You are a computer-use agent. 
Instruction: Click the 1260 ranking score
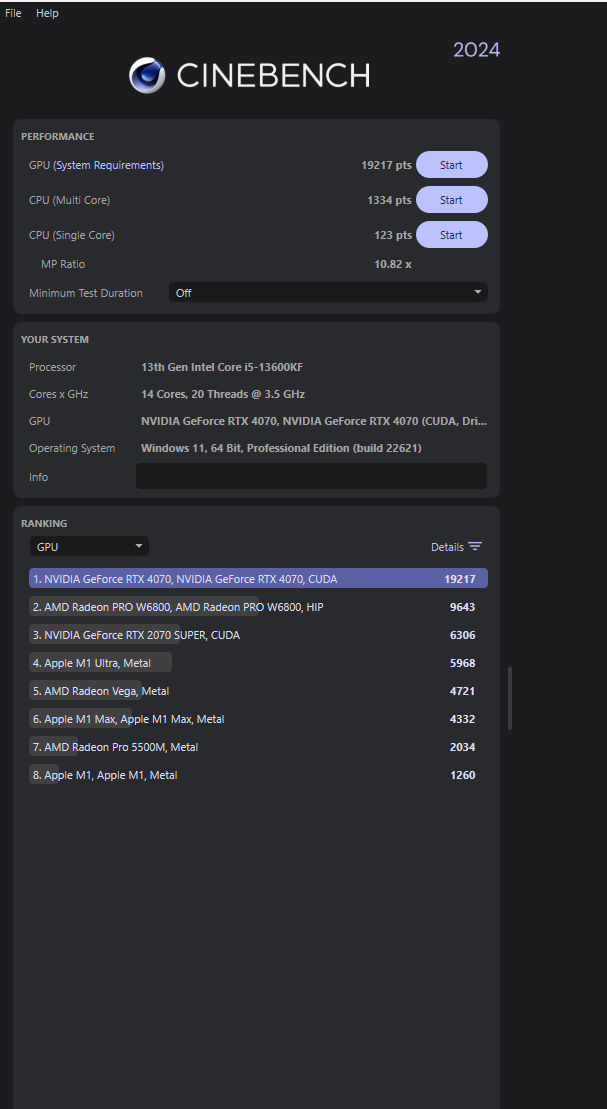(x=463, y=775)
